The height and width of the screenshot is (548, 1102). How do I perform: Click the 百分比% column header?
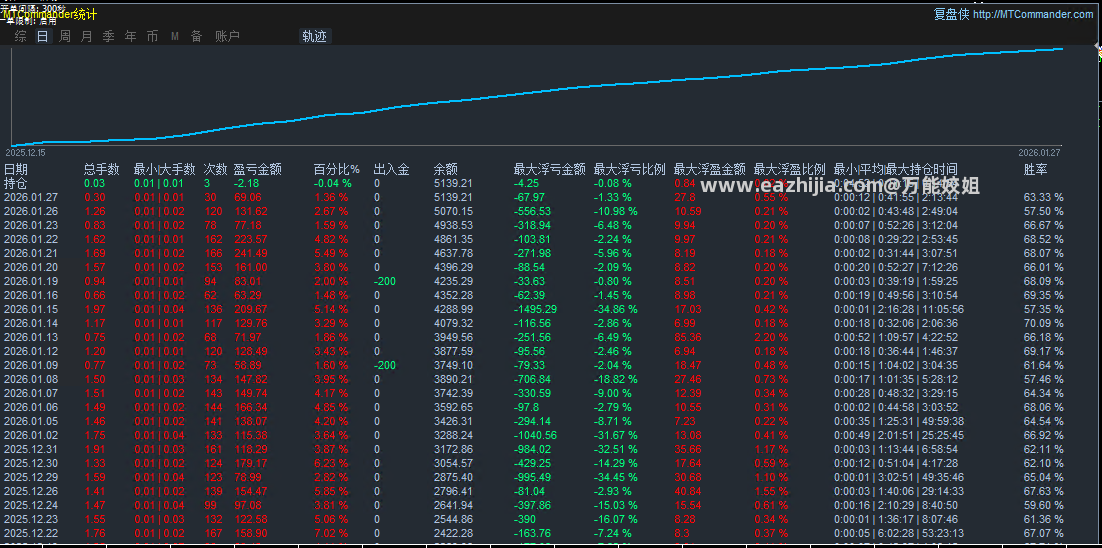pos(337,169)
